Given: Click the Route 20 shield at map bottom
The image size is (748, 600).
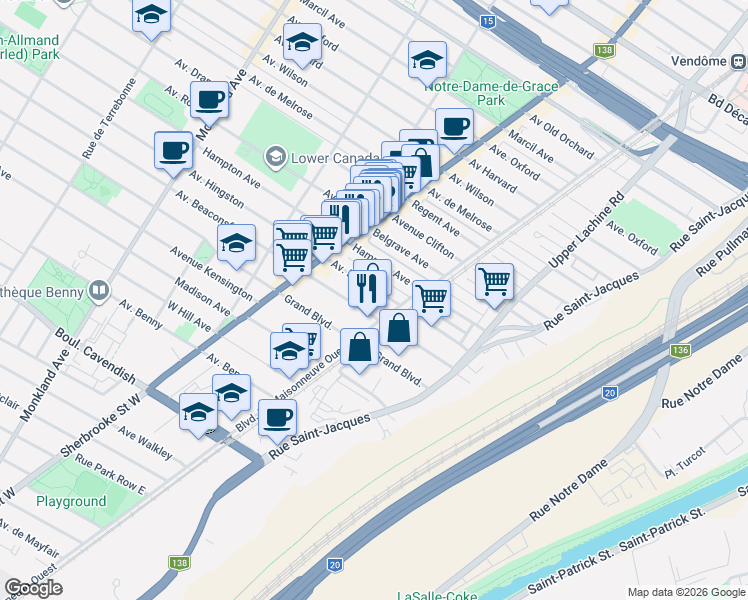Looking at the screenshot, I should point(335,565).
